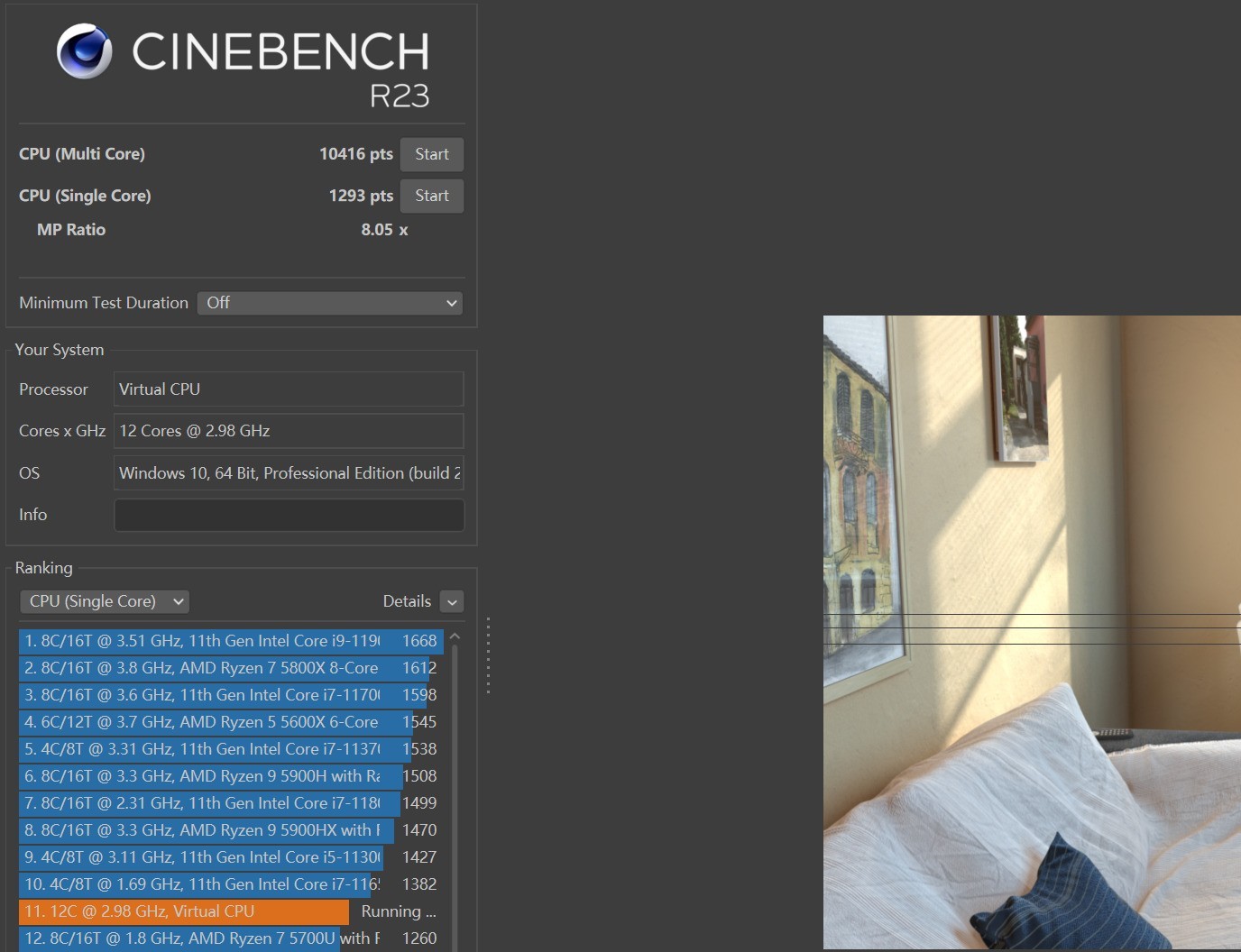Start the CPU Multi Core test
The height and width of the screenshot is (952, 1241).
pos(431,154)
